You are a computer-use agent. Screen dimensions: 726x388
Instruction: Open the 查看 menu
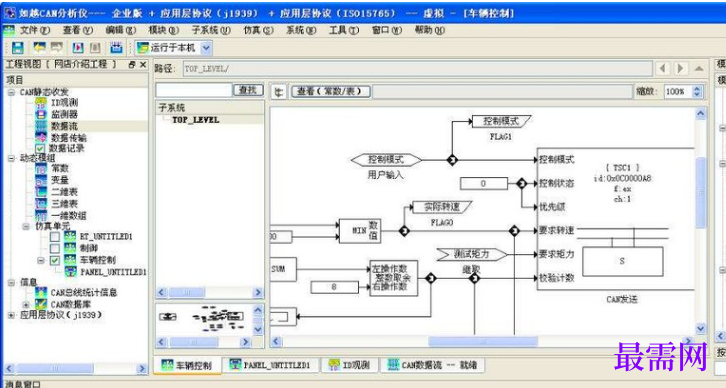coord(78,30)
